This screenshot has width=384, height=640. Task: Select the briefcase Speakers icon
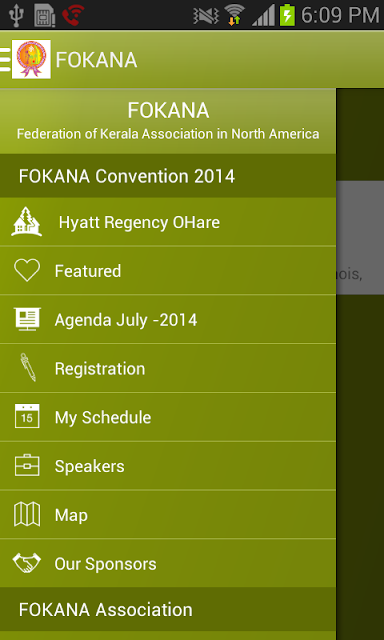click(x=27, y=465)
